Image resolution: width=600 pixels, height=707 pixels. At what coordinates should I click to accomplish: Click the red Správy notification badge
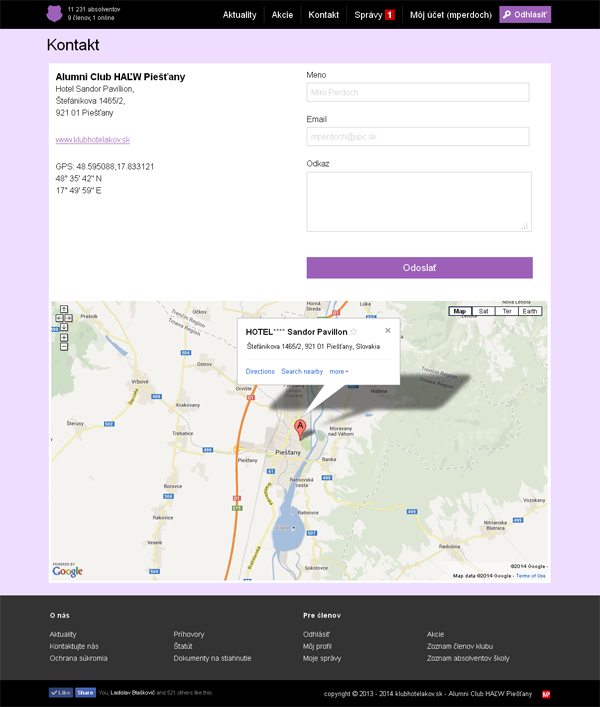(390, 15)
